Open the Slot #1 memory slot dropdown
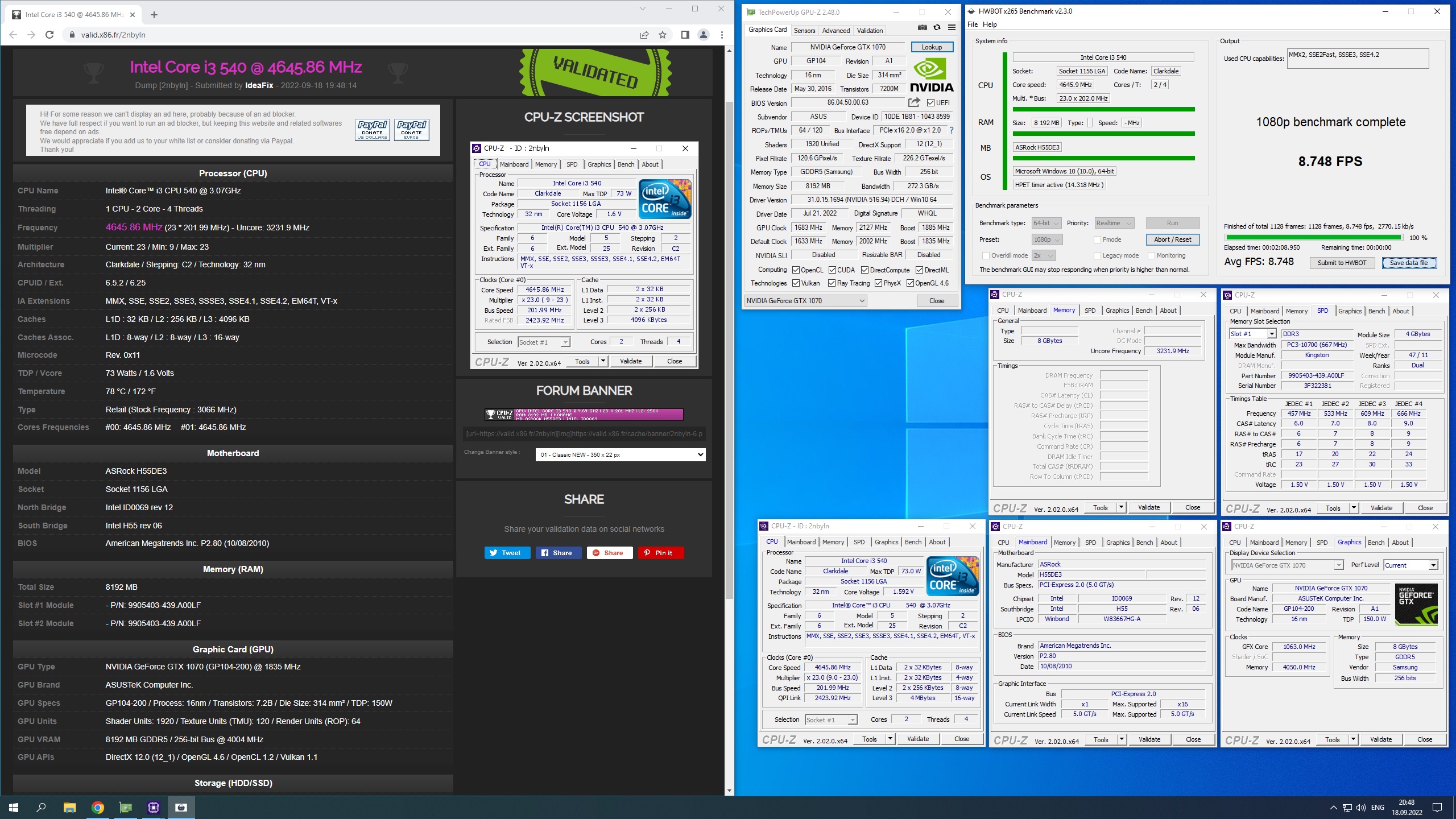 pyautogui.click(x=1252, y=334)
